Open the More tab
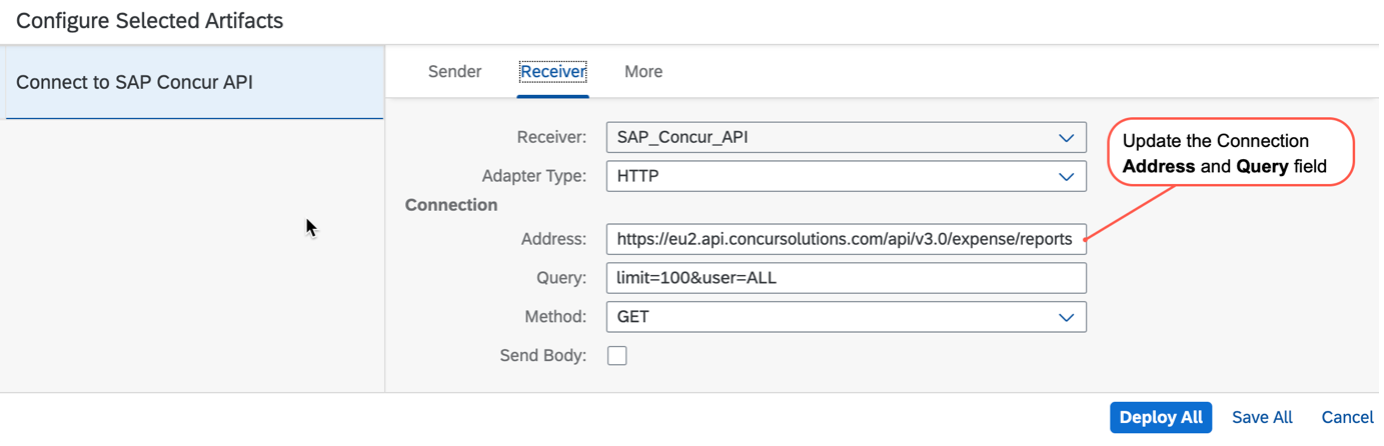 643,72
